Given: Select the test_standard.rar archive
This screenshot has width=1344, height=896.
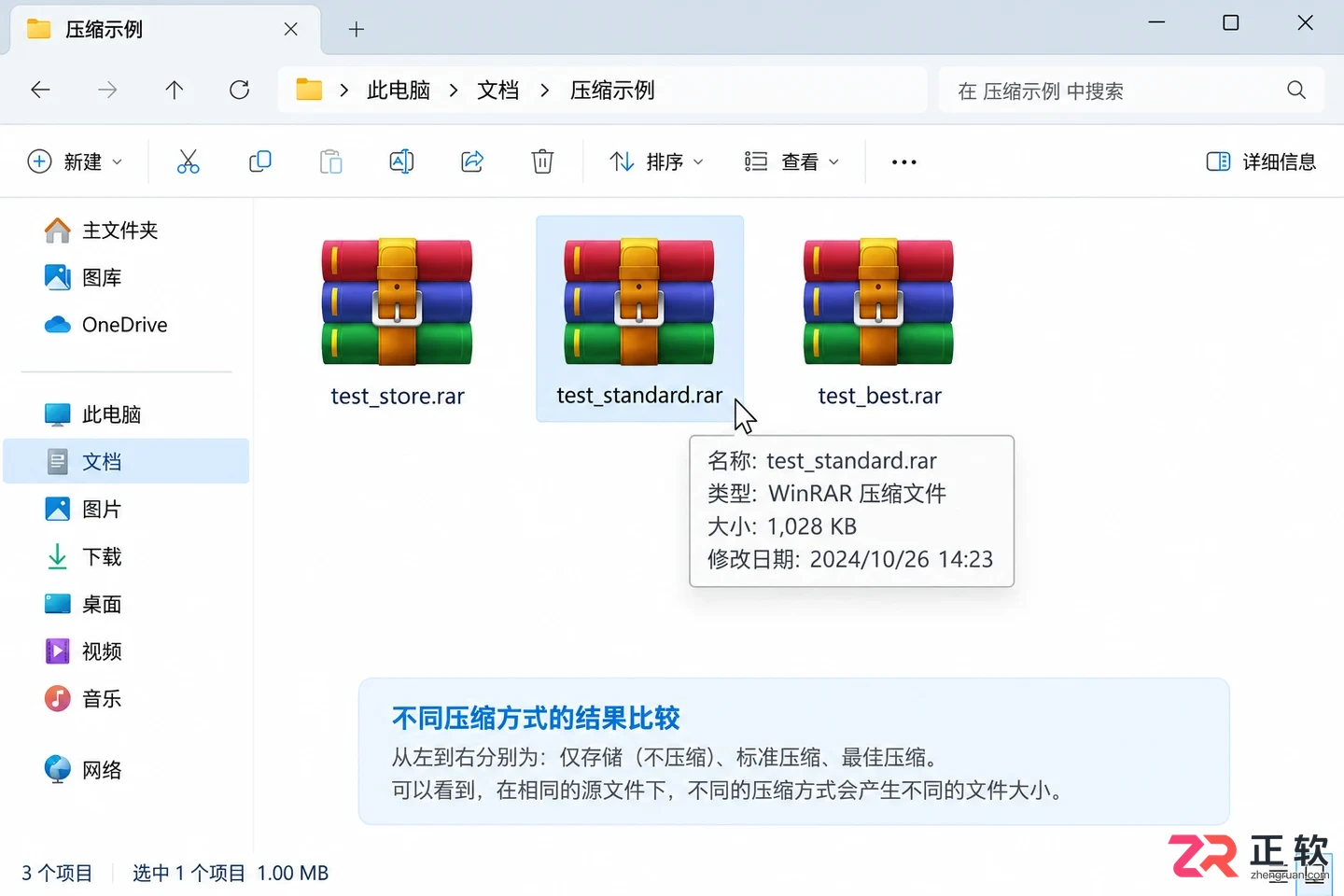Looking at the screenshot, I should coord(639,319).
